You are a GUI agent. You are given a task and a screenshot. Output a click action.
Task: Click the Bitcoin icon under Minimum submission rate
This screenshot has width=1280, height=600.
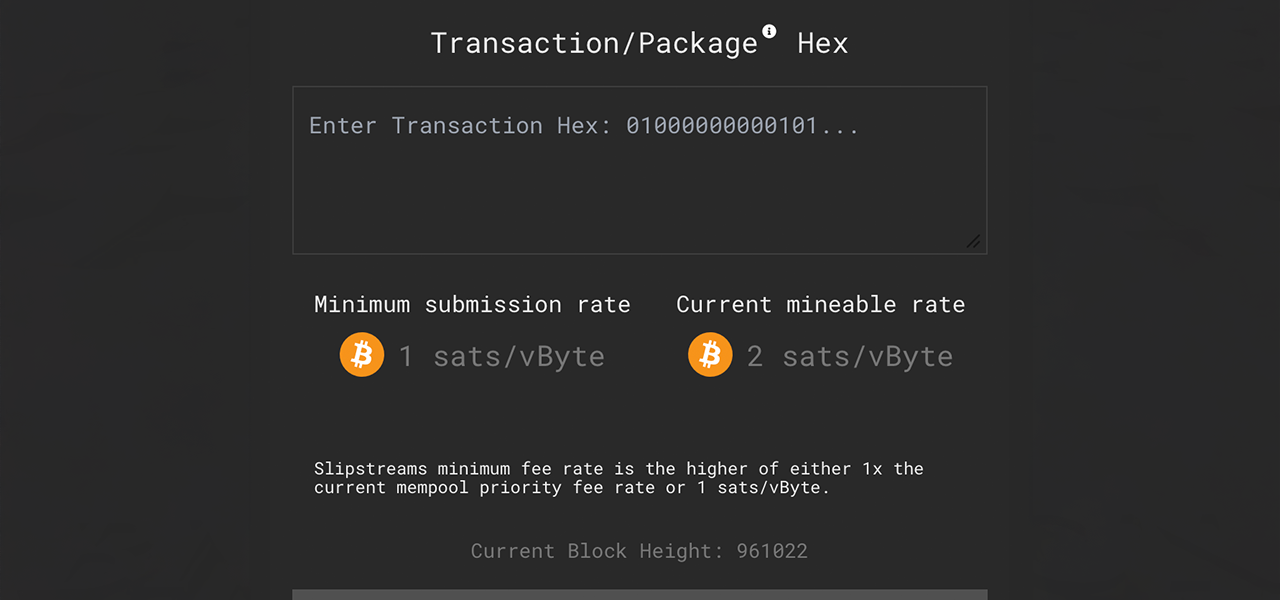(362, 355)
